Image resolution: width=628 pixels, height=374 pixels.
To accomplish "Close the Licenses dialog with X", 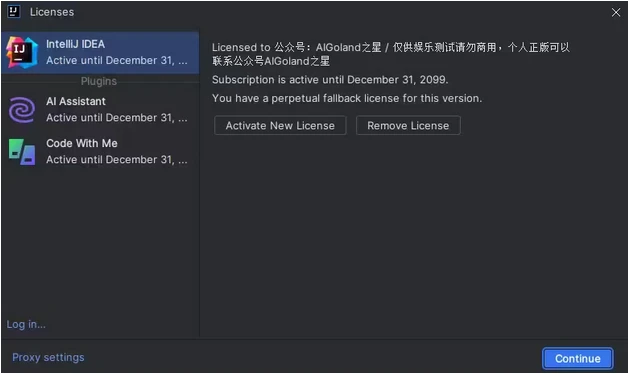I will click(x=616, y=12).
